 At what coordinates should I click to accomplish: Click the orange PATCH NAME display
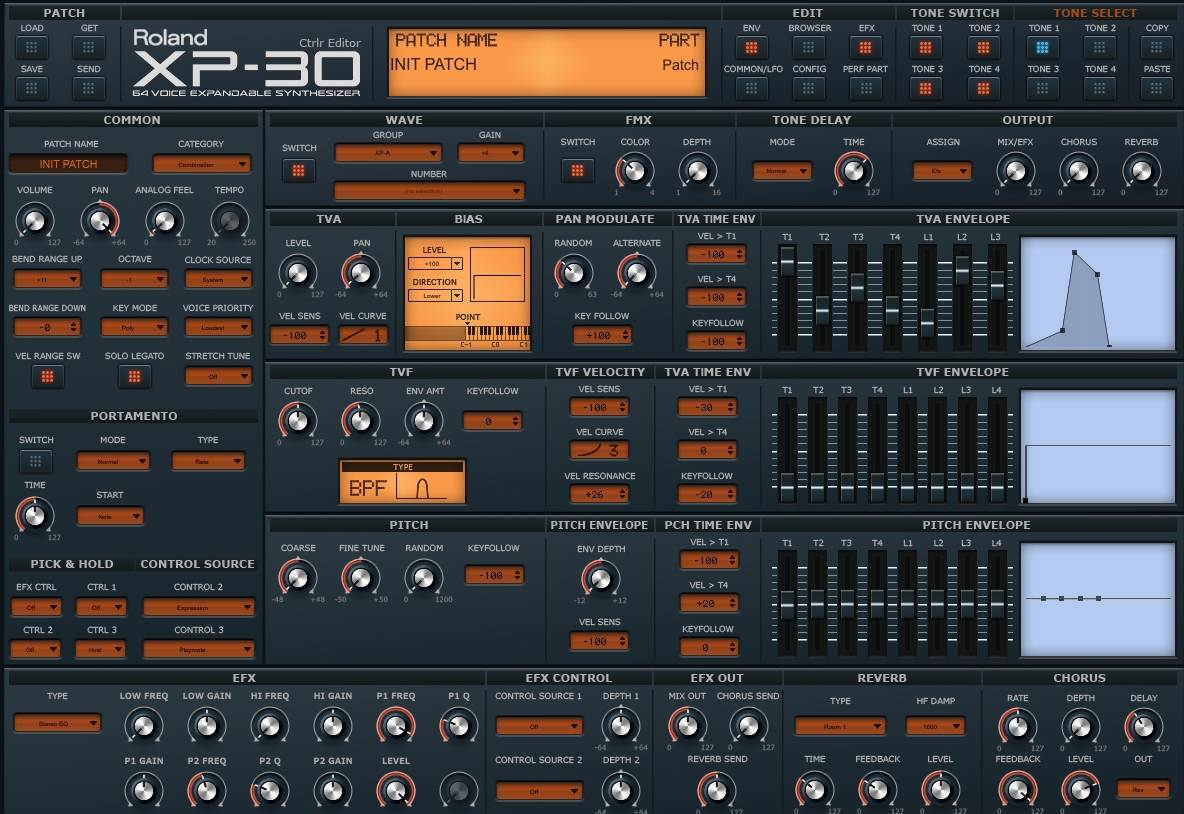pyautogui.click(x=547, y=63)
